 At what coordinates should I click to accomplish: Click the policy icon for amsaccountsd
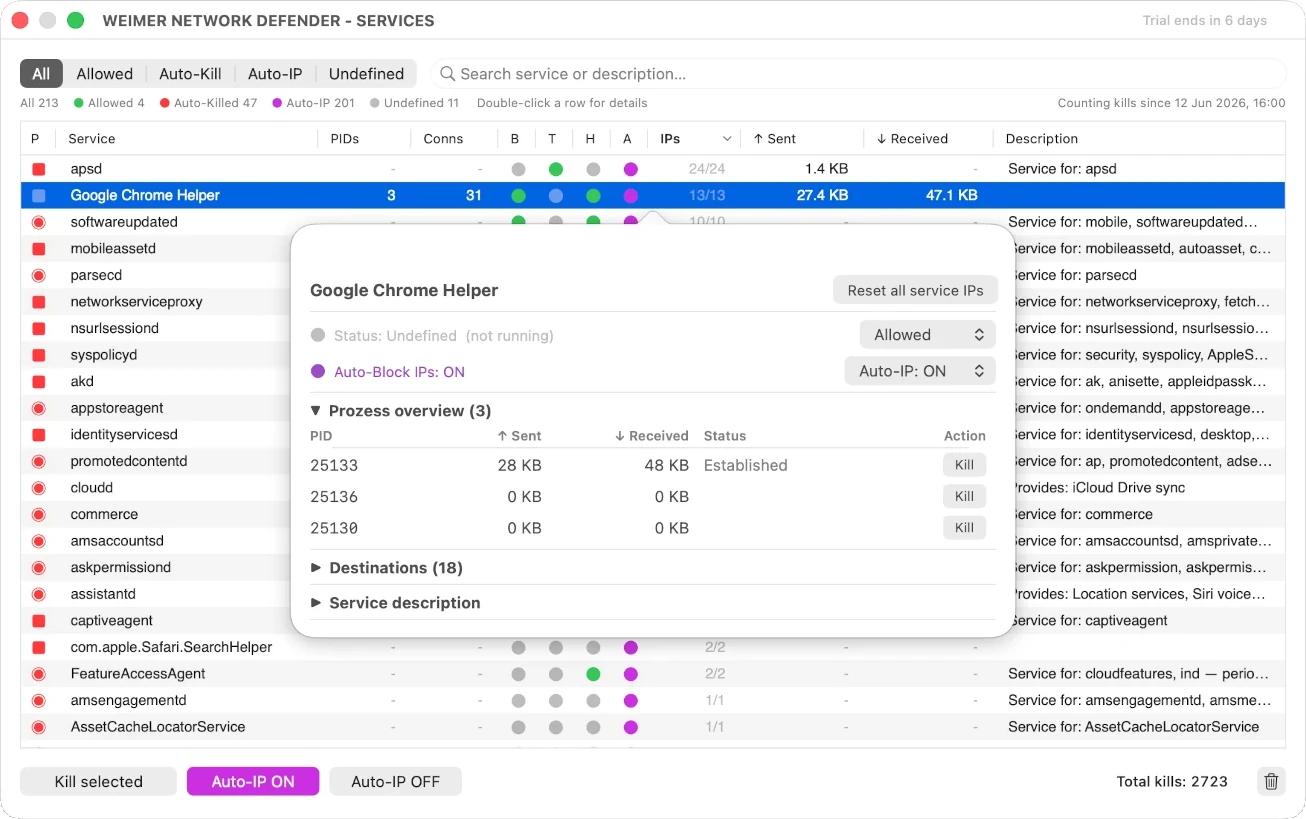(x=39, y=541)
